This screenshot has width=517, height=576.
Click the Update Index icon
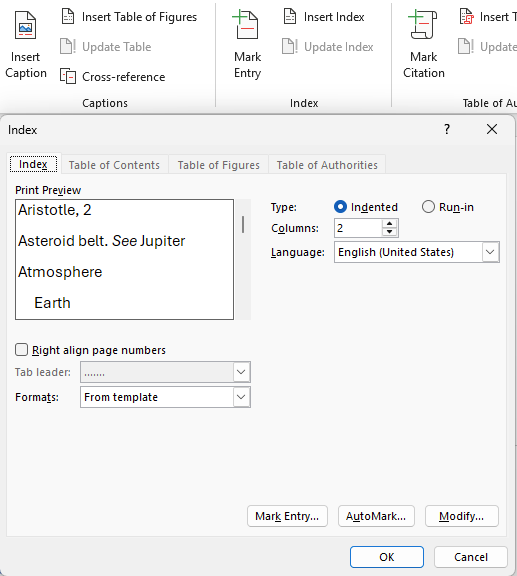pos(290,47)
